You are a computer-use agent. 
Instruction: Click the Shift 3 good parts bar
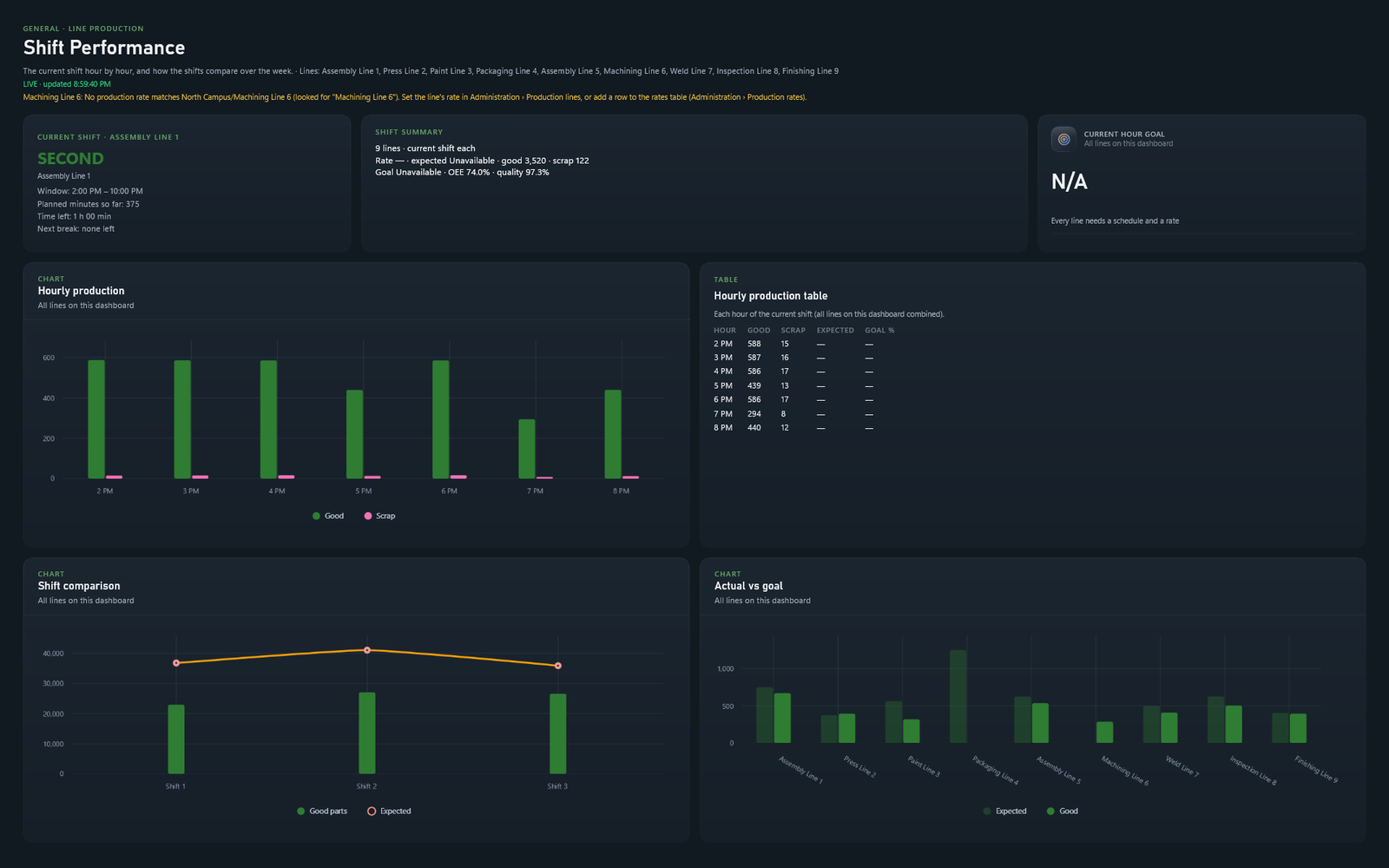pyautogui.click(x=558, y=733)
